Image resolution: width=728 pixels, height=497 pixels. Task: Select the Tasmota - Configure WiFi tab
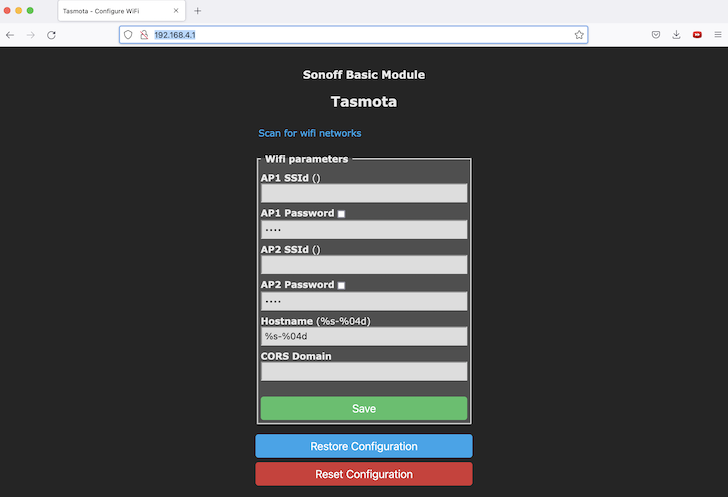(122, 11)
